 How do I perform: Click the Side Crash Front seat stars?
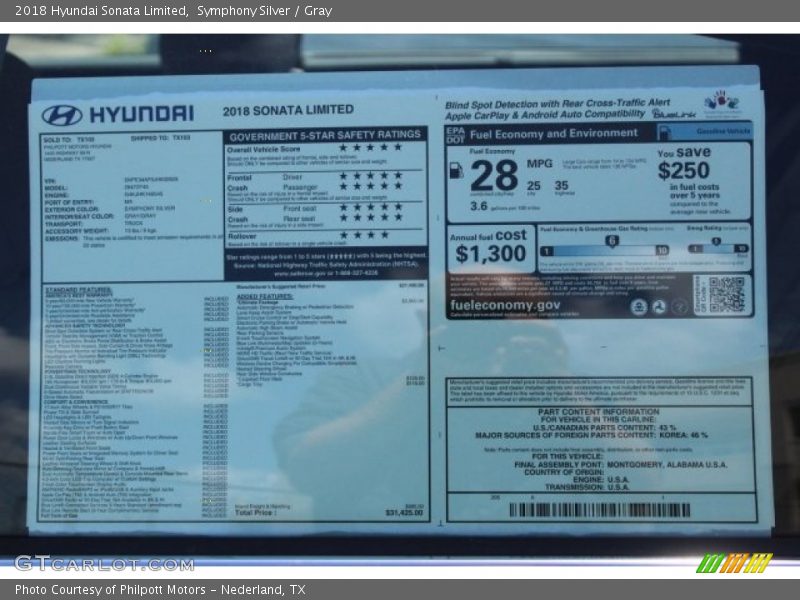pyautogui.click(x=370, y=207)
